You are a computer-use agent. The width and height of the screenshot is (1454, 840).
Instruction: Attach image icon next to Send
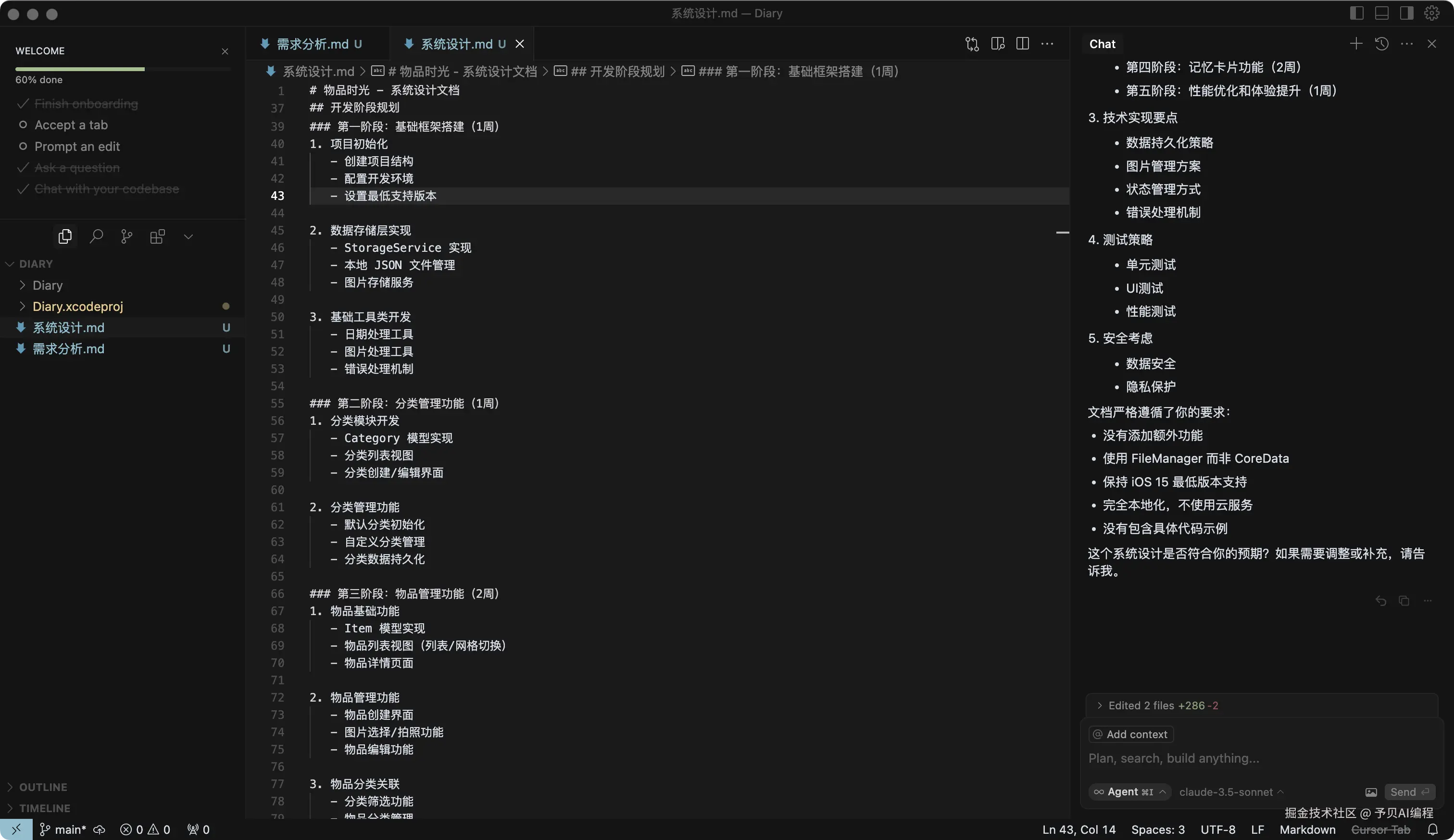[x=1371, y=792]
